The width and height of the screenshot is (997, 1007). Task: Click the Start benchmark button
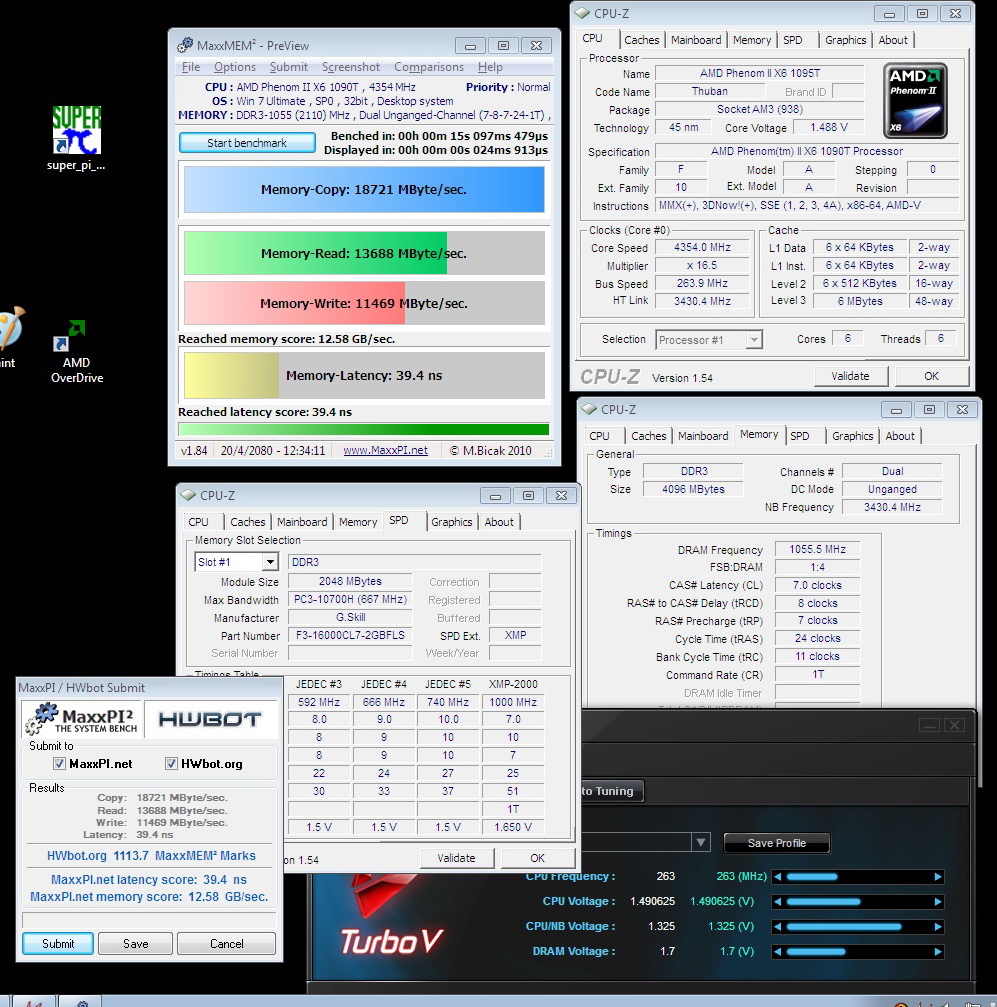pyautogui.click(x=247, y=143)
